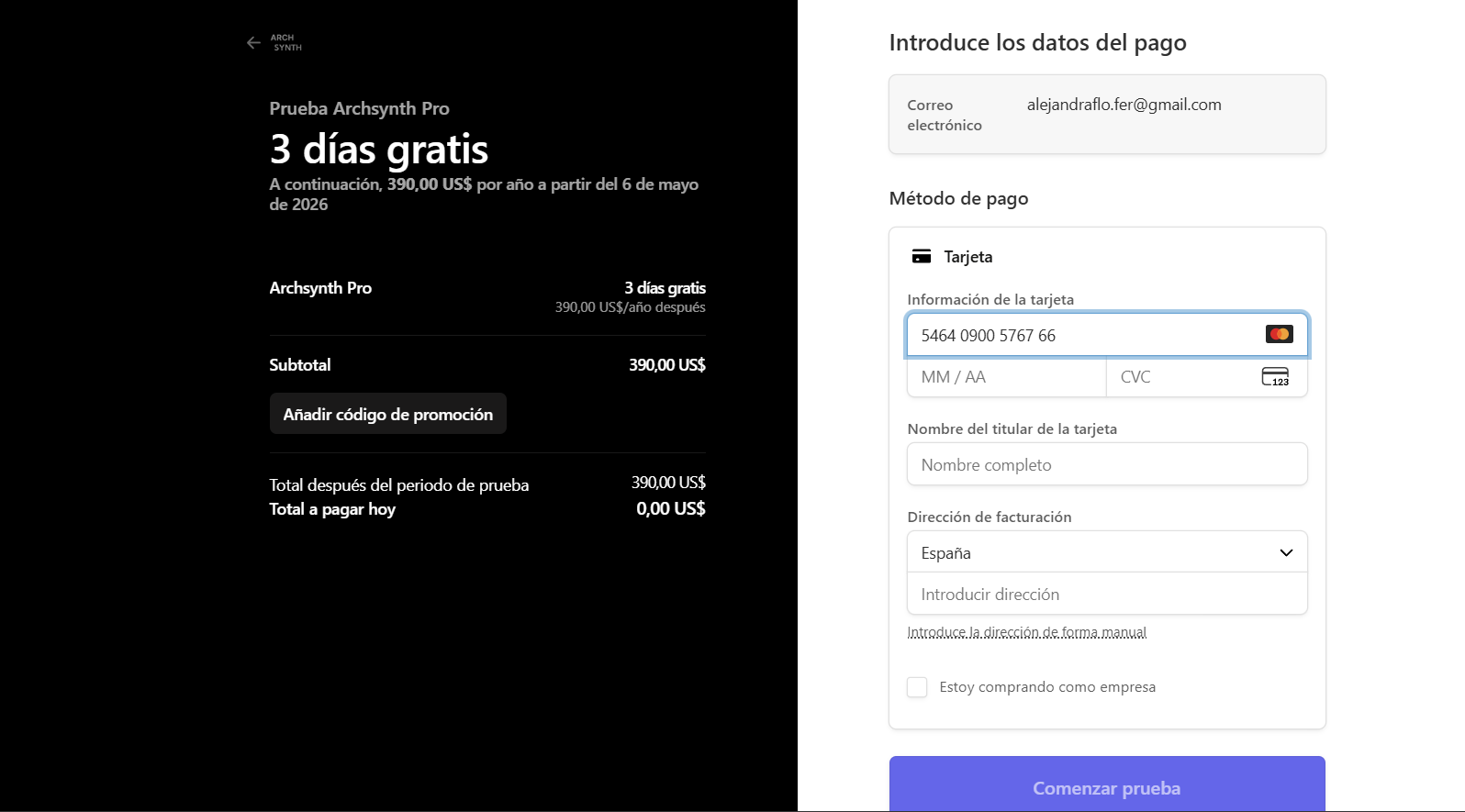The image size is (1465, 812).
Task: Click the MM / AA expiry field
Action: pyautogui.click(x=1007, y=377)
